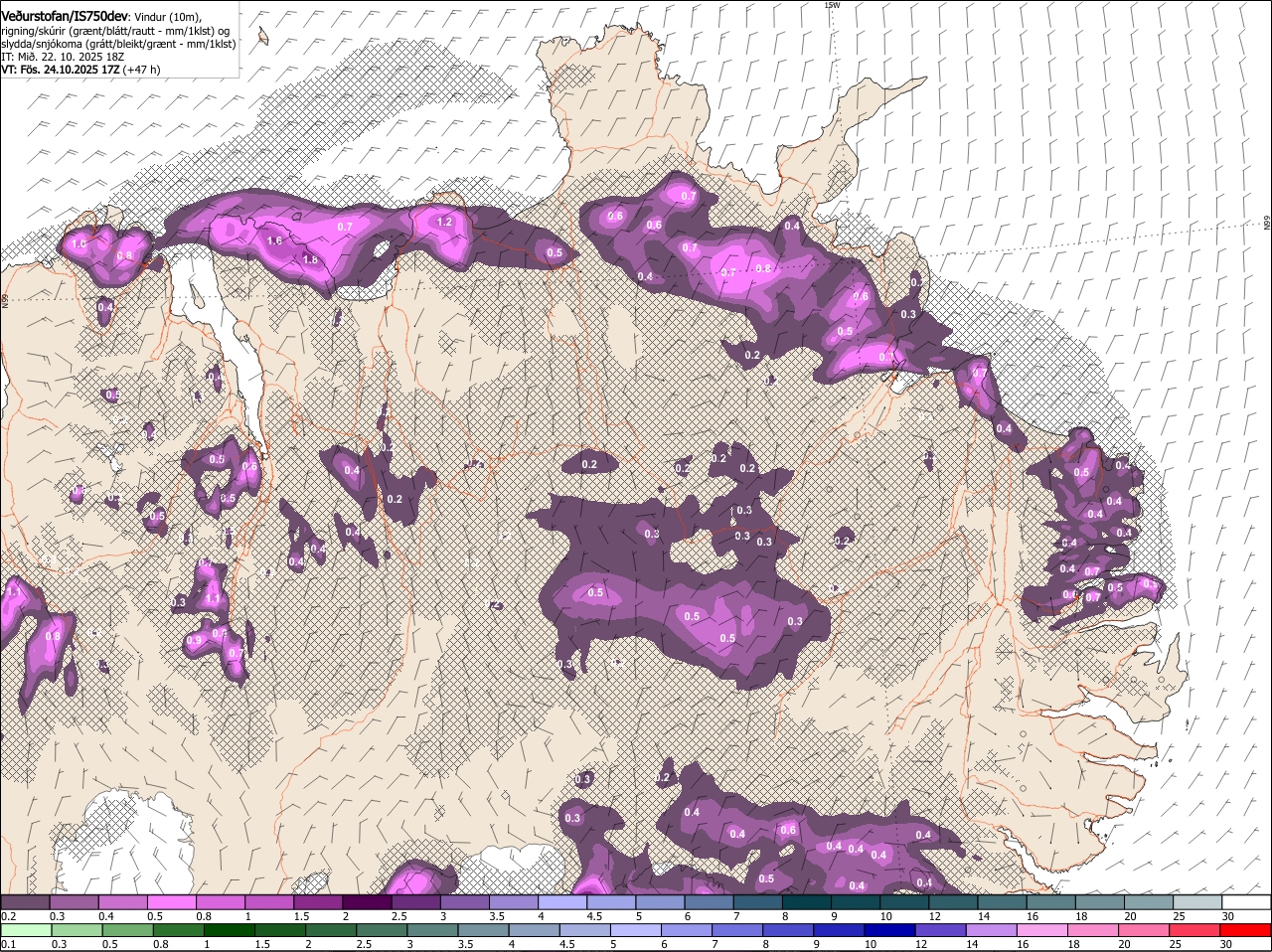Viewport: 1272px width, 952px height.
Task: Select the 0.3 swatch in the lower legend row
Action: (77, 930)
